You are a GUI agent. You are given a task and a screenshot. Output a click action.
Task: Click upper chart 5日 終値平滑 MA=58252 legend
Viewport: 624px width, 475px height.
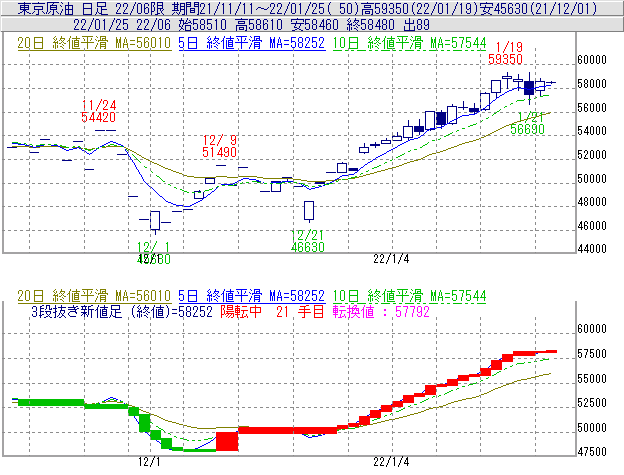tap(252, 43)
